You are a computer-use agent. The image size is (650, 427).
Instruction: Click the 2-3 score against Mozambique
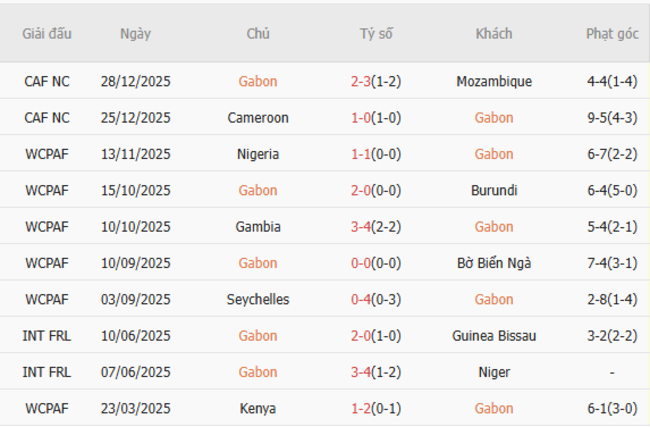click(361, 81)
